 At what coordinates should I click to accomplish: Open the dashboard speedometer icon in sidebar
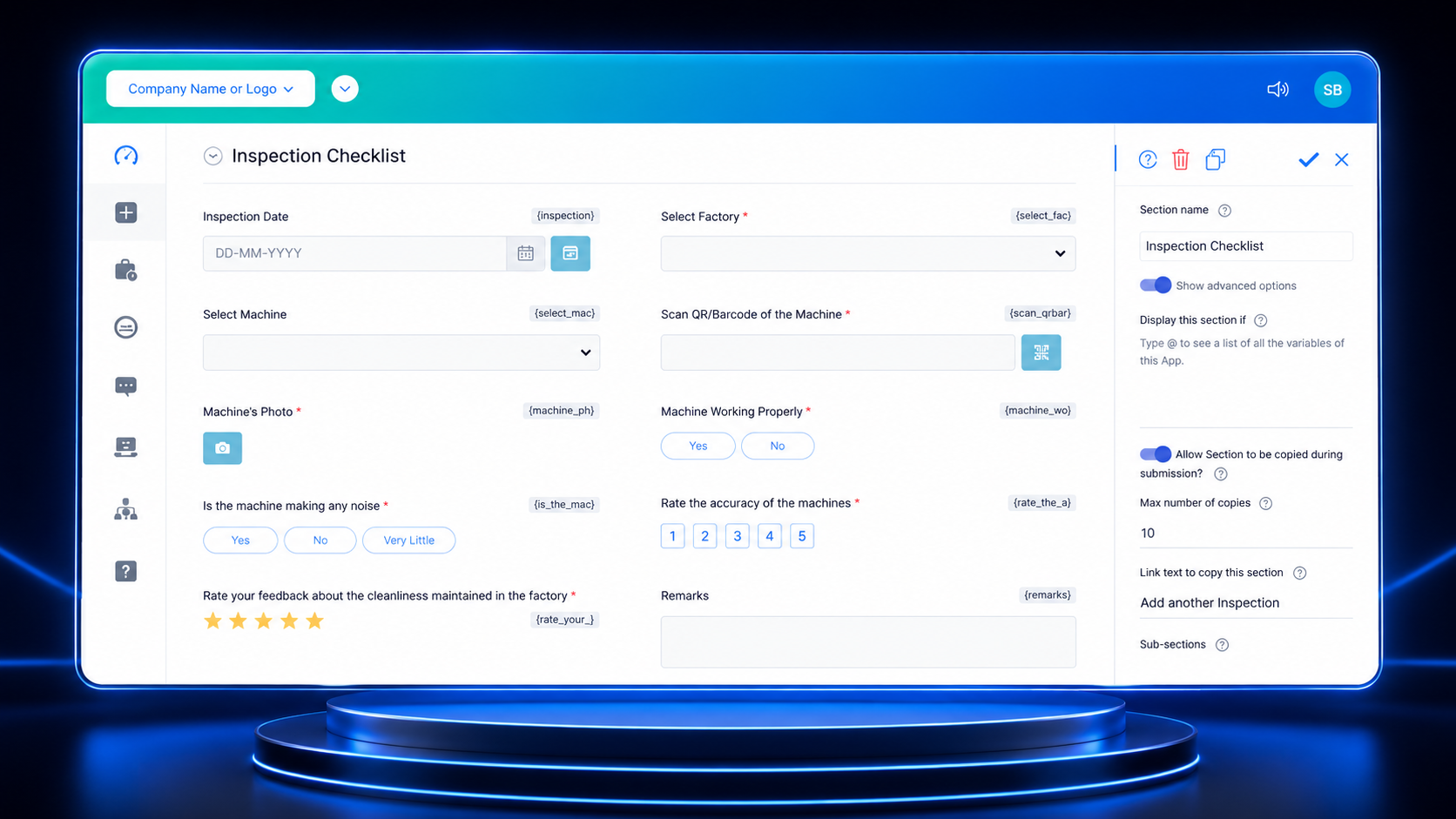tap(125, 156)
